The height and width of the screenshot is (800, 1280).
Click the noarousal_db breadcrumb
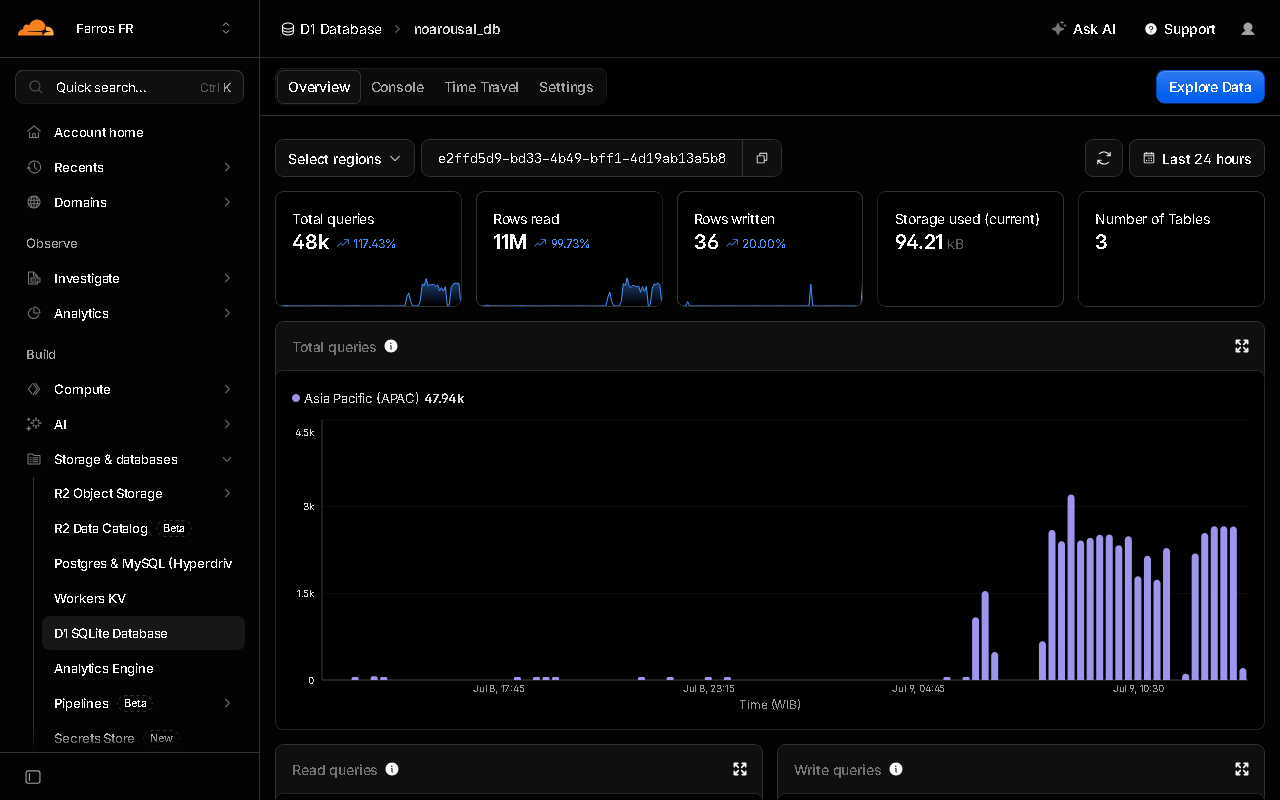457,29
